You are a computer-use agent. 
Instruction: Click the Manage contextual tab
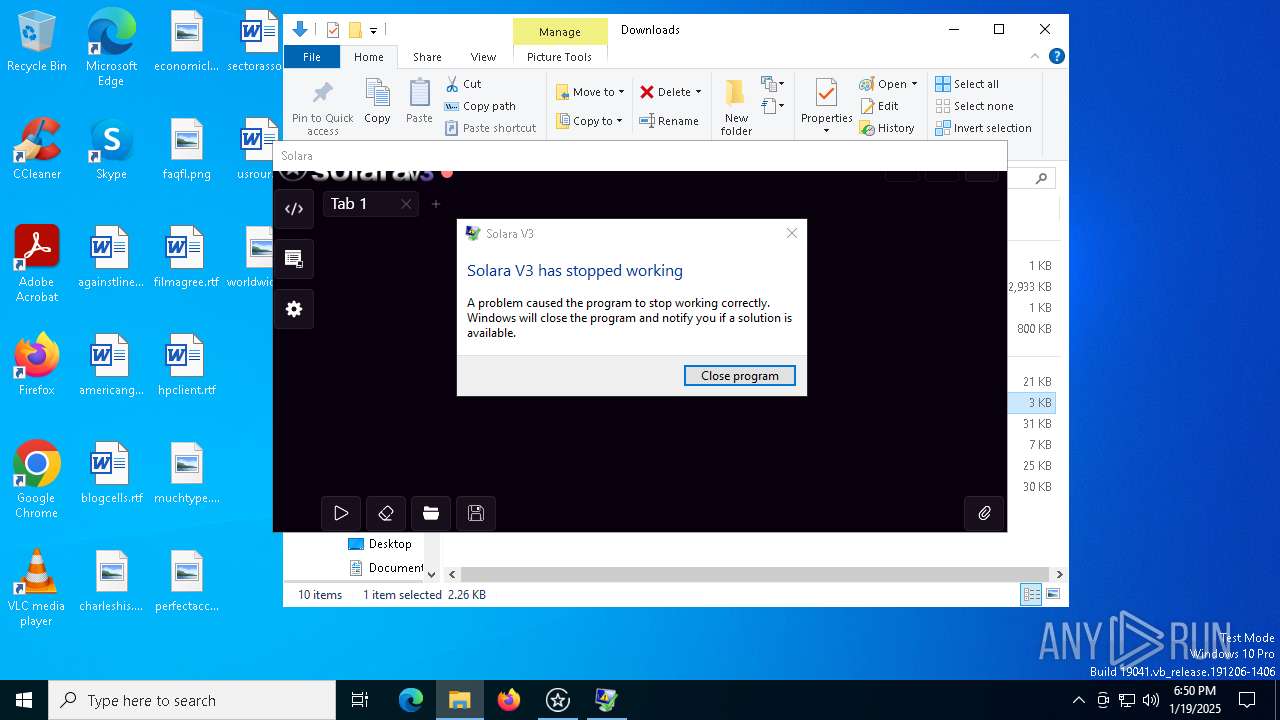(560, 32)
